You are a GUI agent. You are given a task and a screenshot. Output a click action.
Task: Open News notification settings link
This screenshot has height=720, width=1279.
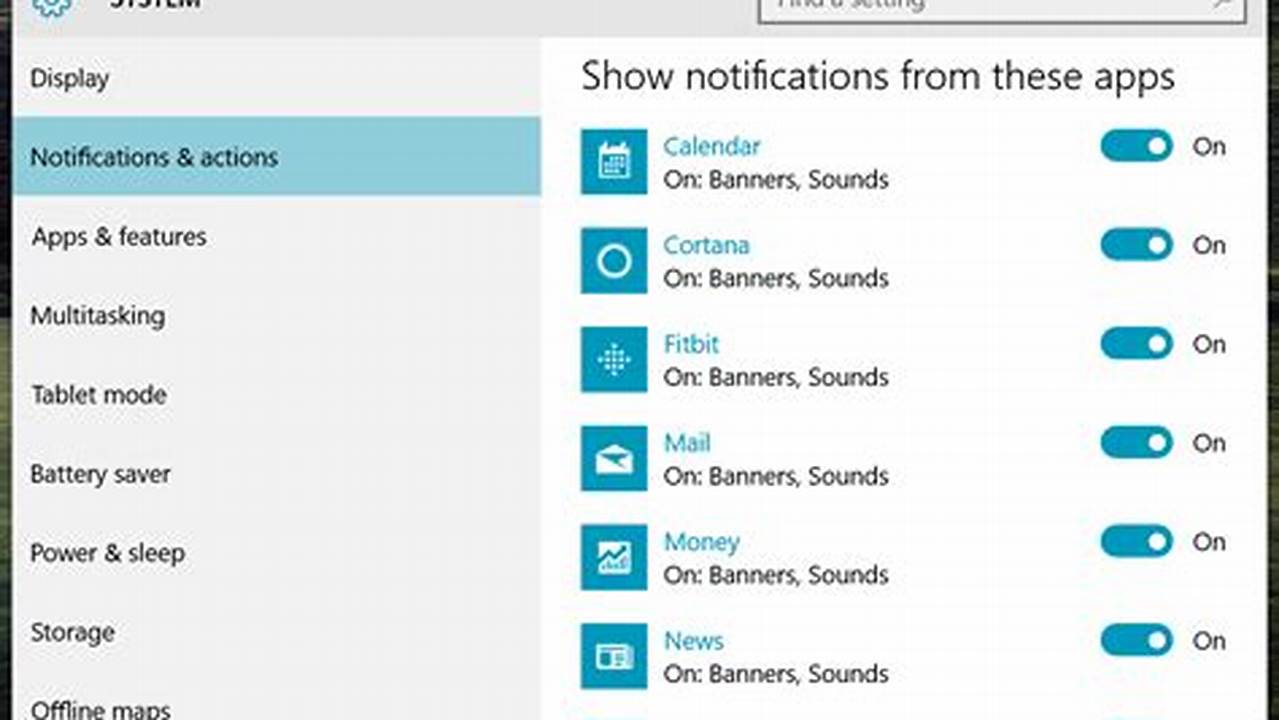click(694, 641)
